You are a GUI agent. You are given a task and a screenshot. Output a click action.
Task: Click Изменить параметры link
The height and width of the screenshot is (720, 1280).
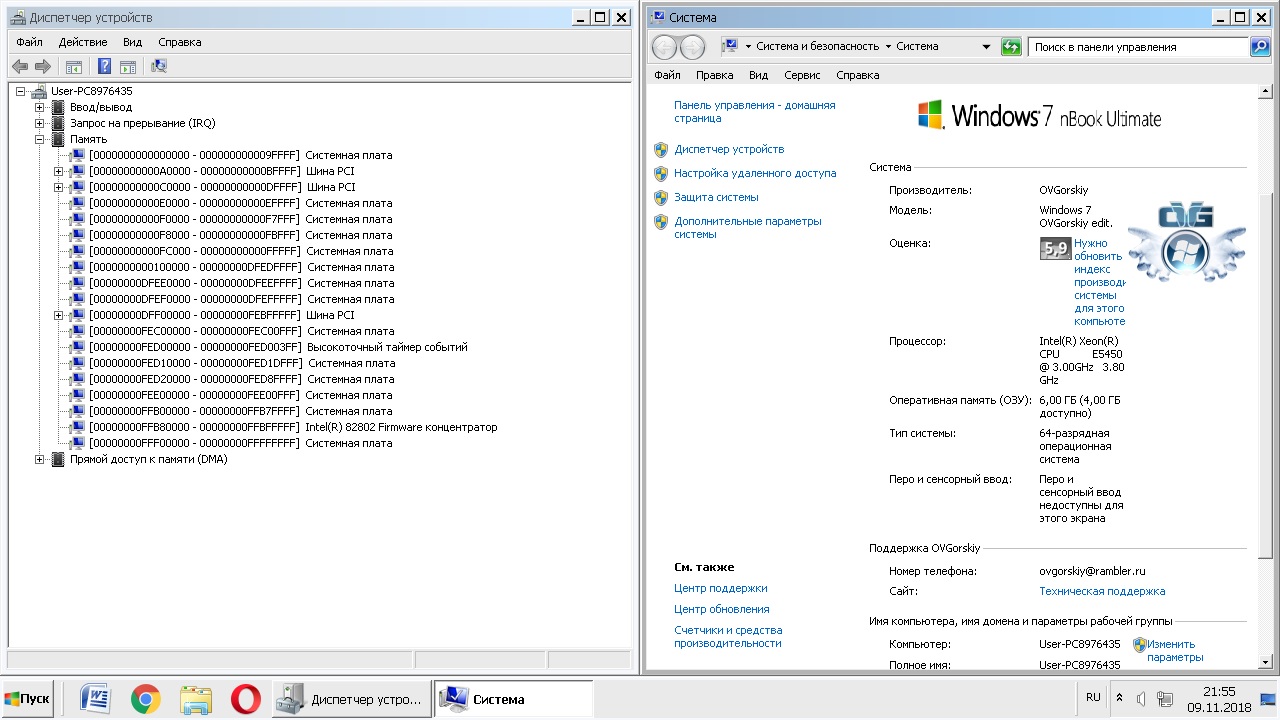click(1175, 651)
